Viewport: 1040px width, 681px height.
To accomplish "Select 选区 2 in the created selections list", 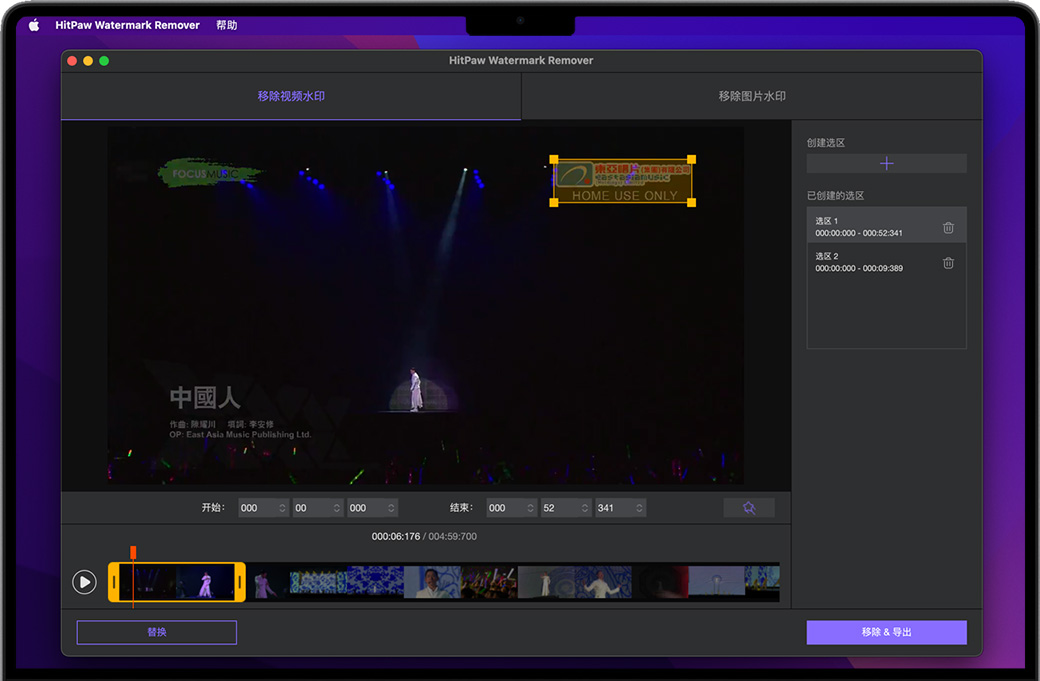I will (870, 262).
